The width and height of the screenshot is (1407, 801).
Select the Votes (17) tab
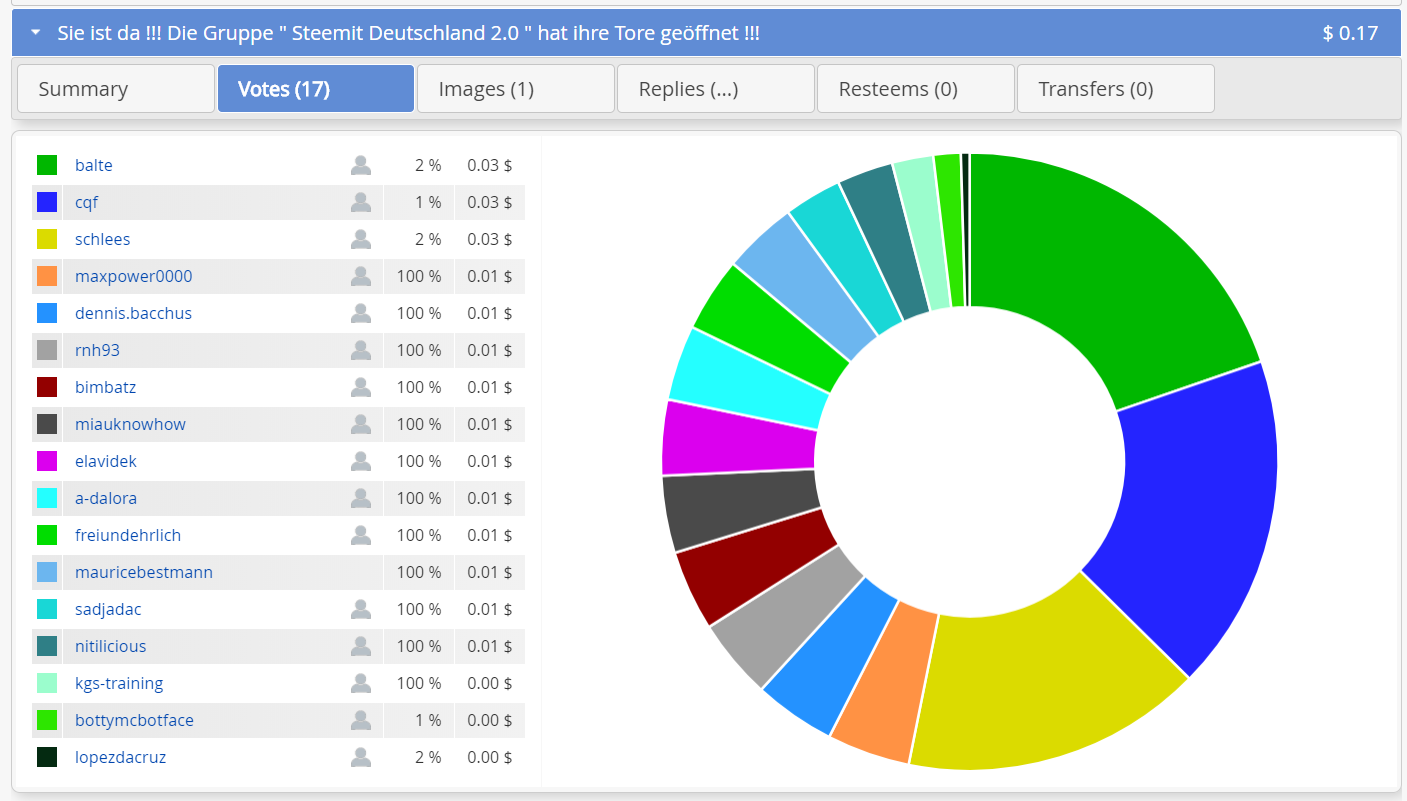coord(316,89)
